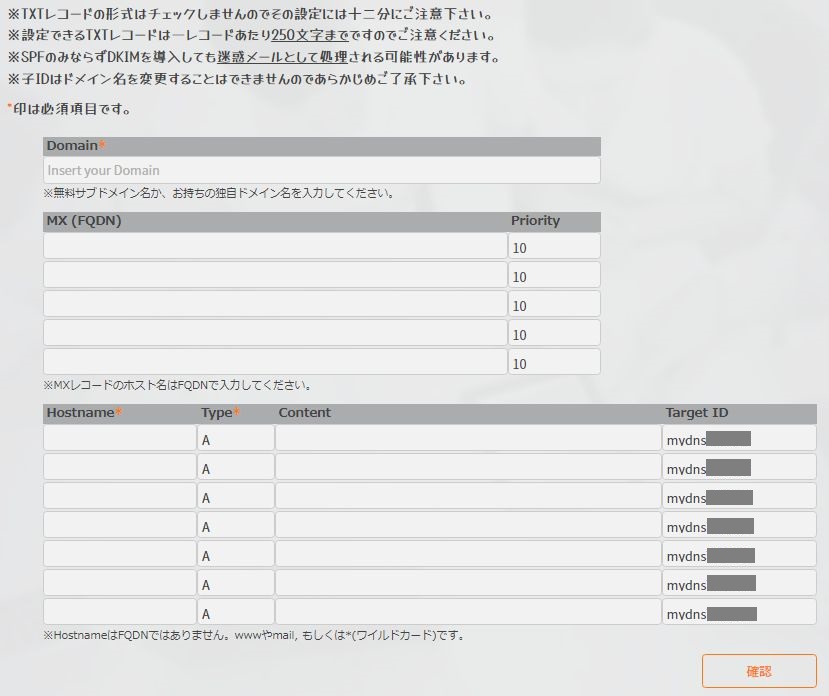Select the fourth Priority field
This screenshot has width=829, height=696.
pos(554,334)
